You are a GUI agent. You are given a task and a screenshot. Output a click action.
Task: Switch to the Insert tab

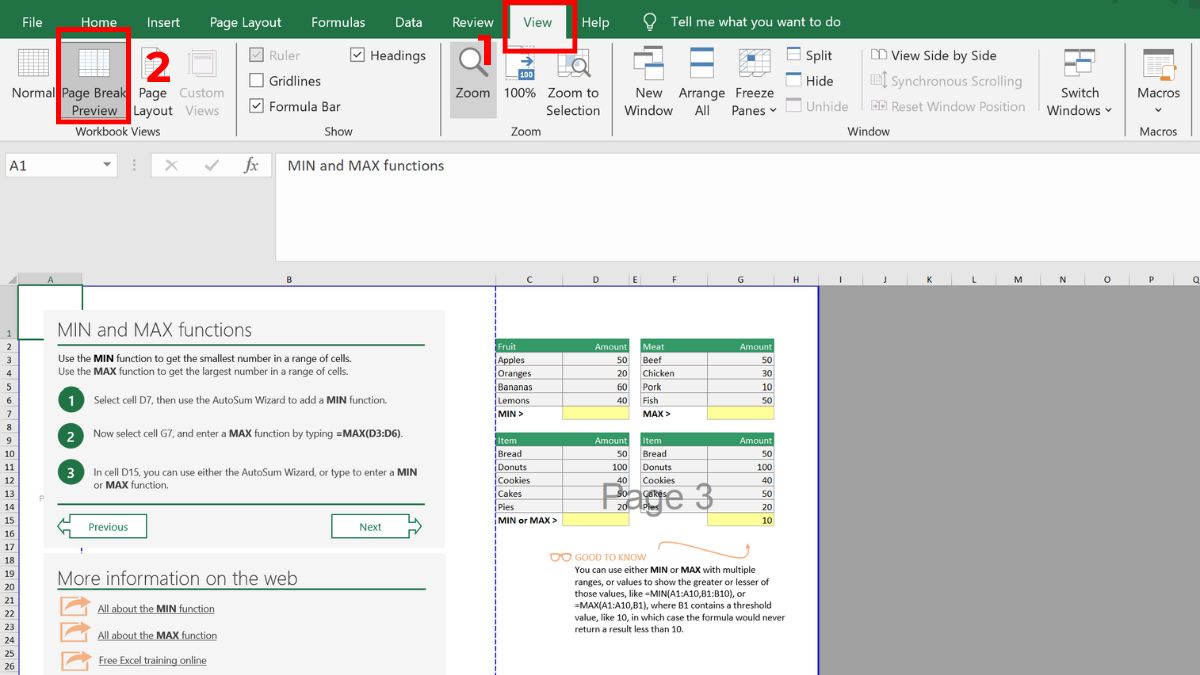tap(163, 22)
